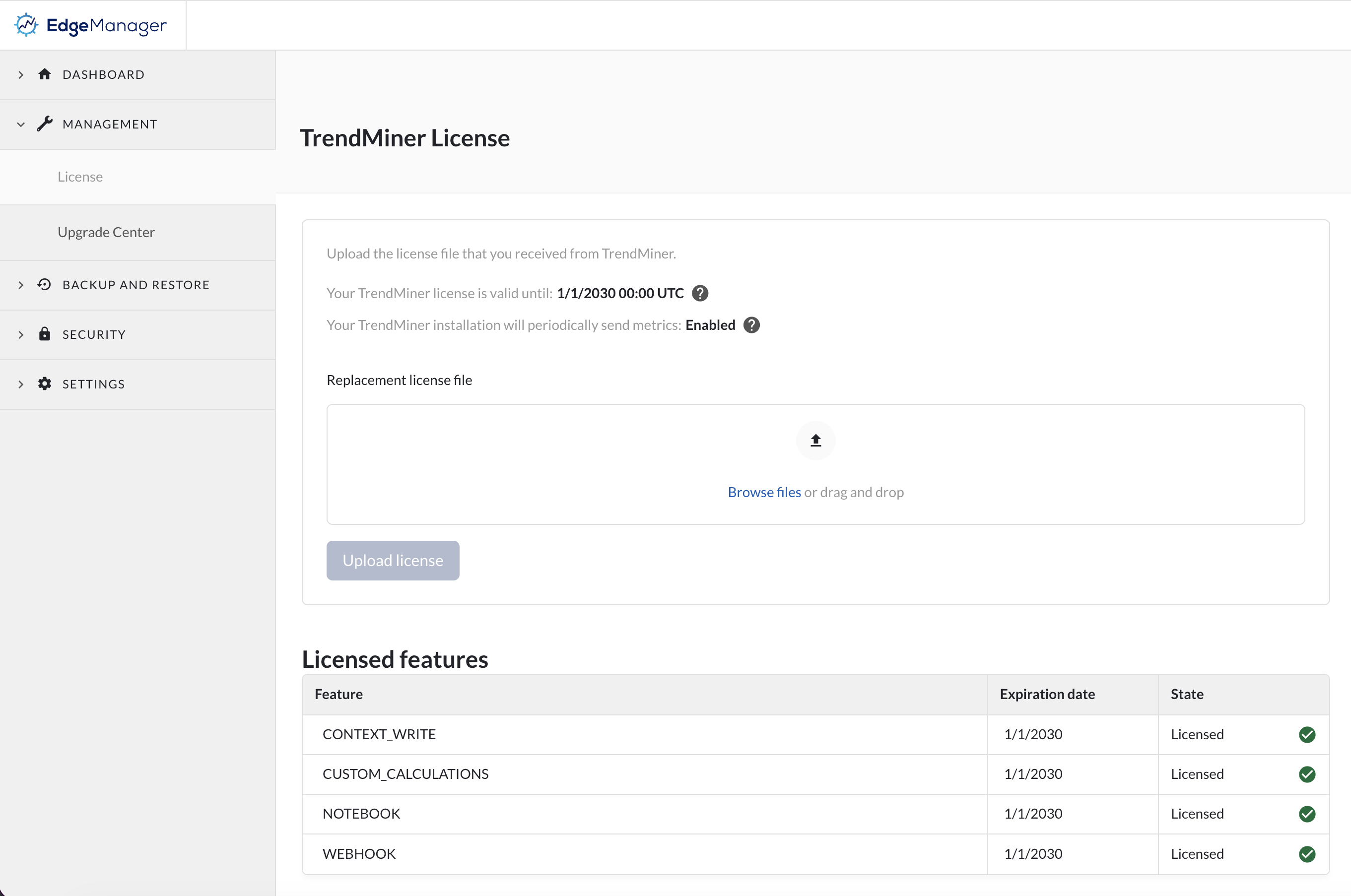Click the CONTEXT_WRITE licensed checkmark icon
Screen dimensions: 1351x896
[1307, 735]
